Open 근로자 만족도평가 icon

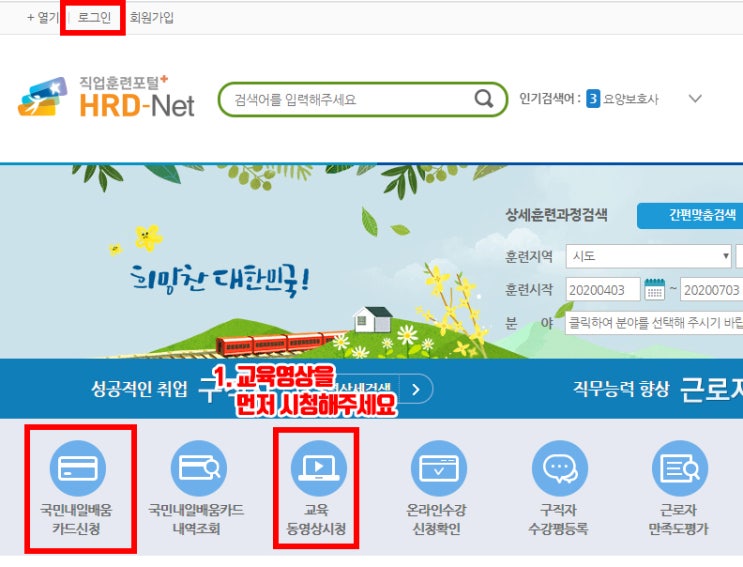point(680,468)
